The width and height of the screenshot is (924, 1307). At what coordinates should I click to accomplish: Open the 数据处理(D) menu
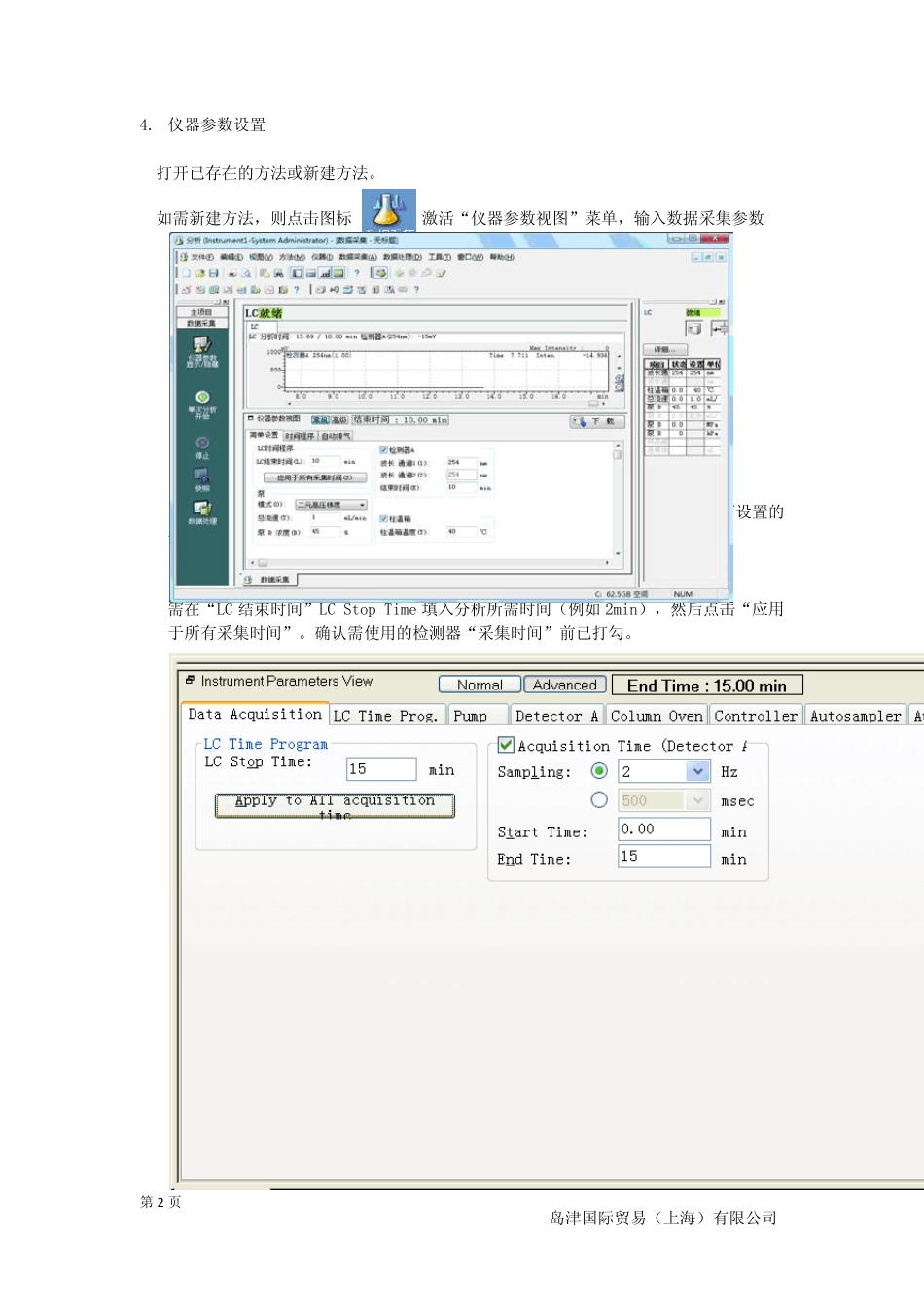403,258
